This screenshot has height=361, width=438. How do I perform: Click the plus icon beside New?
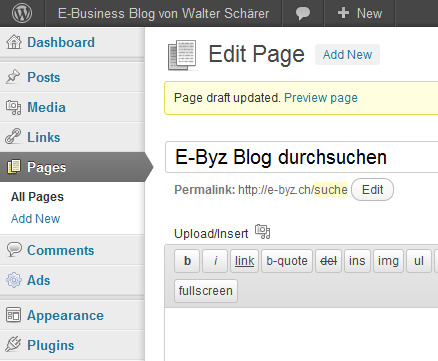(x=343, y=13)
